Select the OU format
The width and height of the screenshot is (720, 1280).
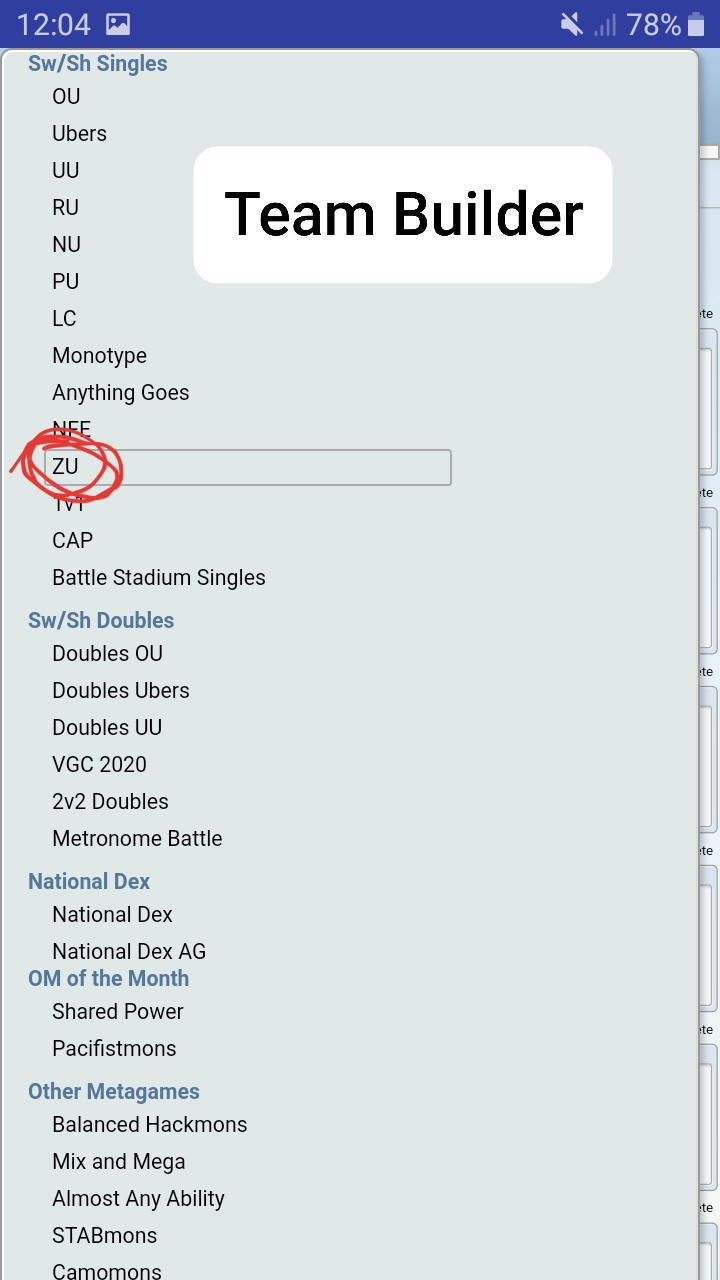pyautogui.click(x=66, y=97)
